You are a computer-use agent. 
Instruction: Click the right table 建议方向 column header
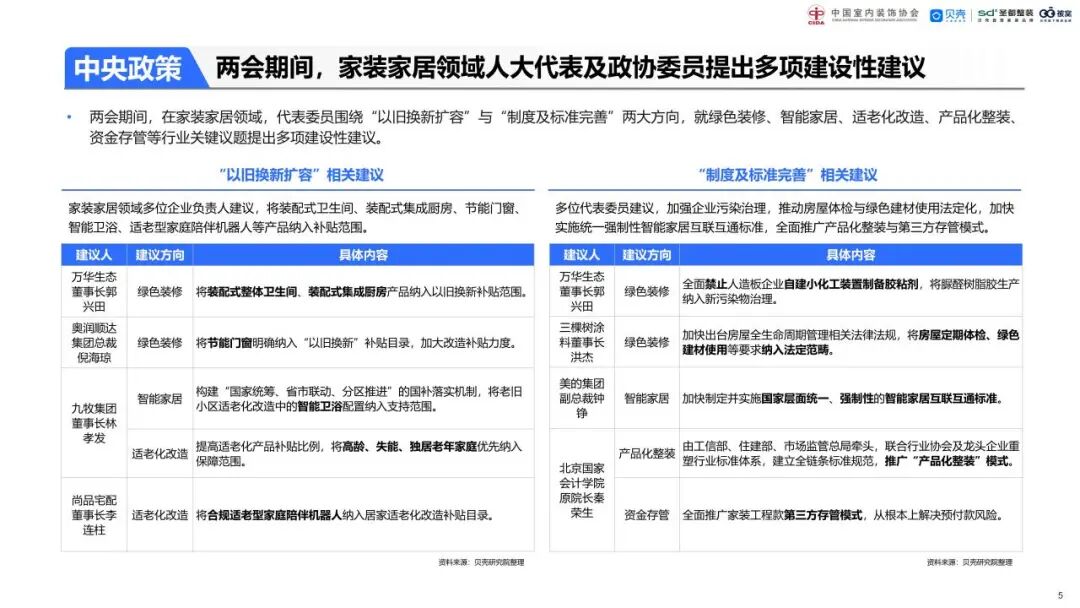[x=646, y=255]
